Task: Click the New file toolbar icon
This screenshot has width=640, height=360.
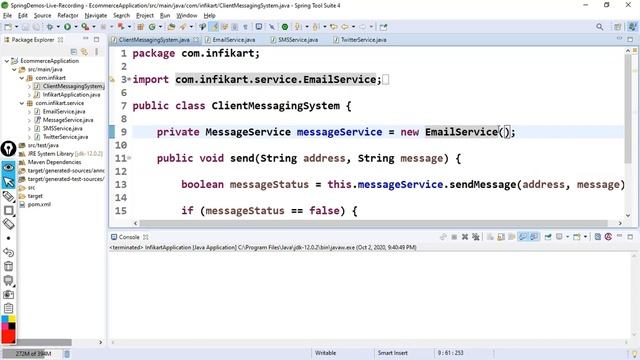Action: click(8, 27)
